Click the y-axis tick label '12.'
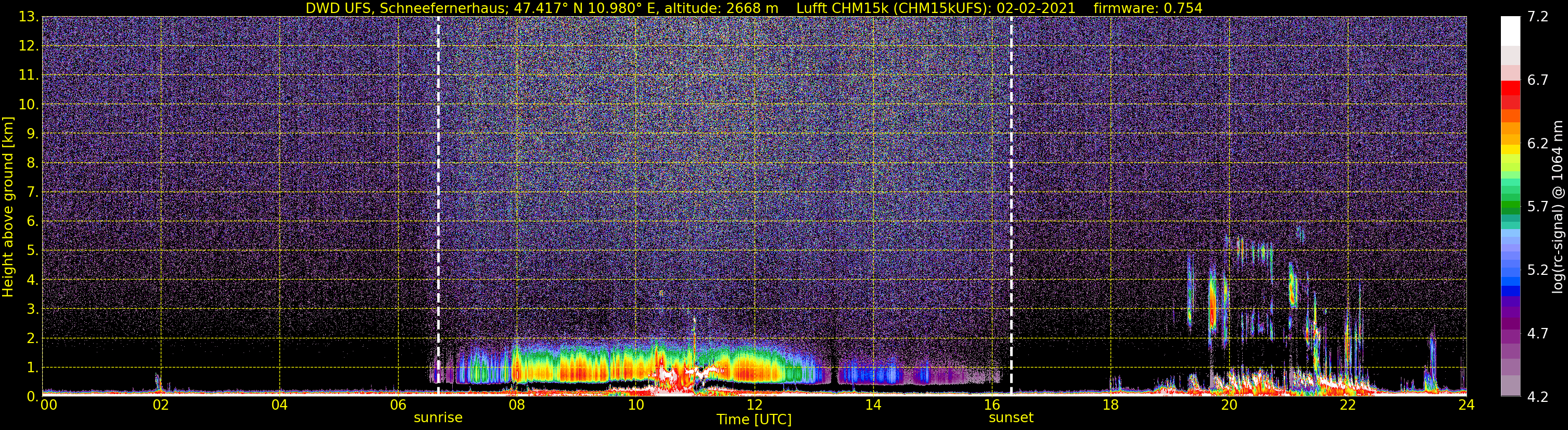 click(x=29, y=46)
